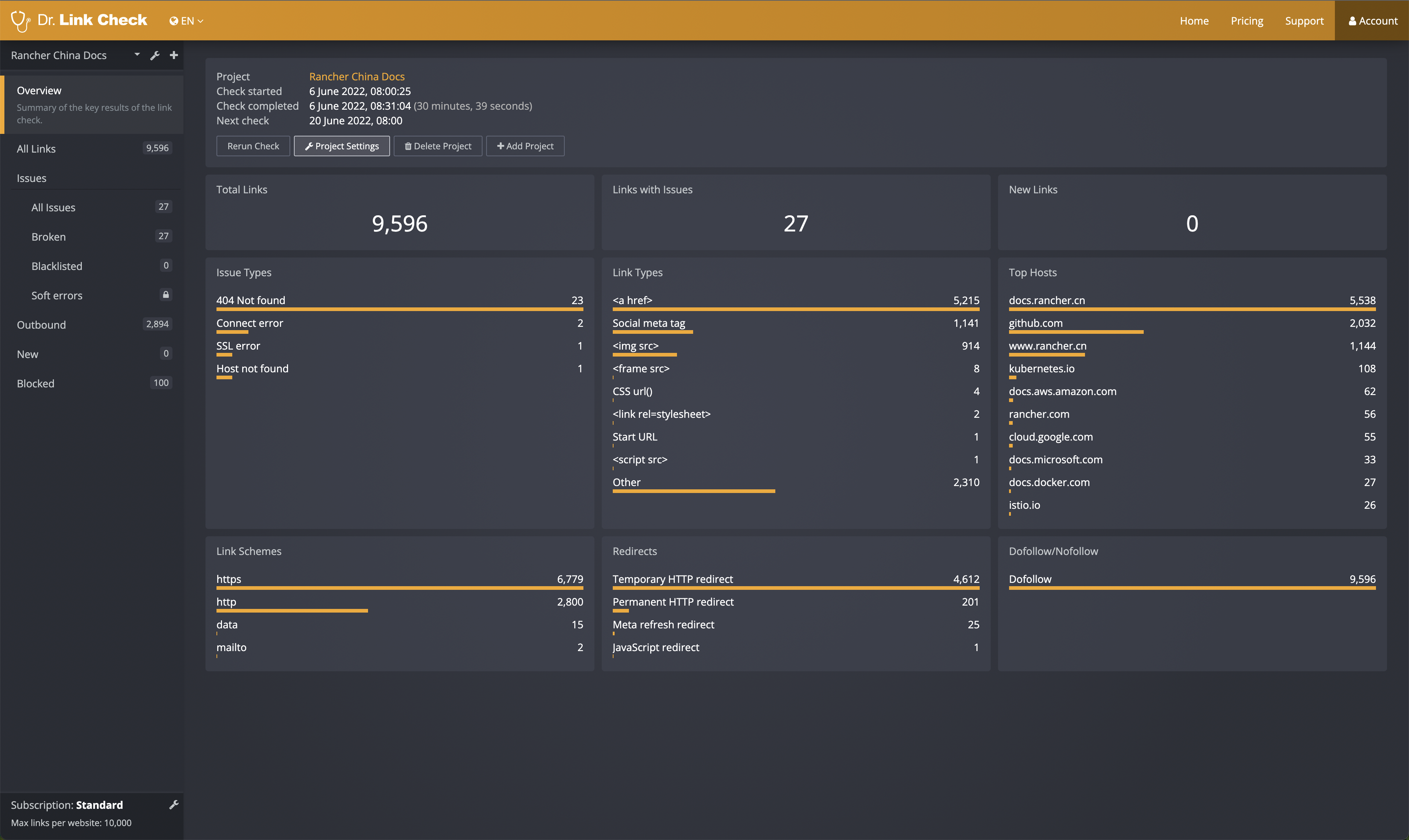Show Outbound links list
This screenshot has height=840, width=1409.
click(x=41, y=325)
